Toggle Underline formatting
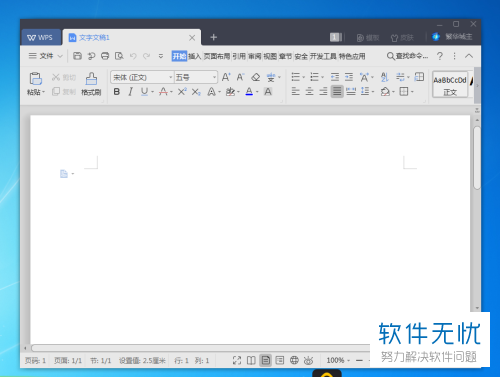500x377 pixels. pos(144,92)
